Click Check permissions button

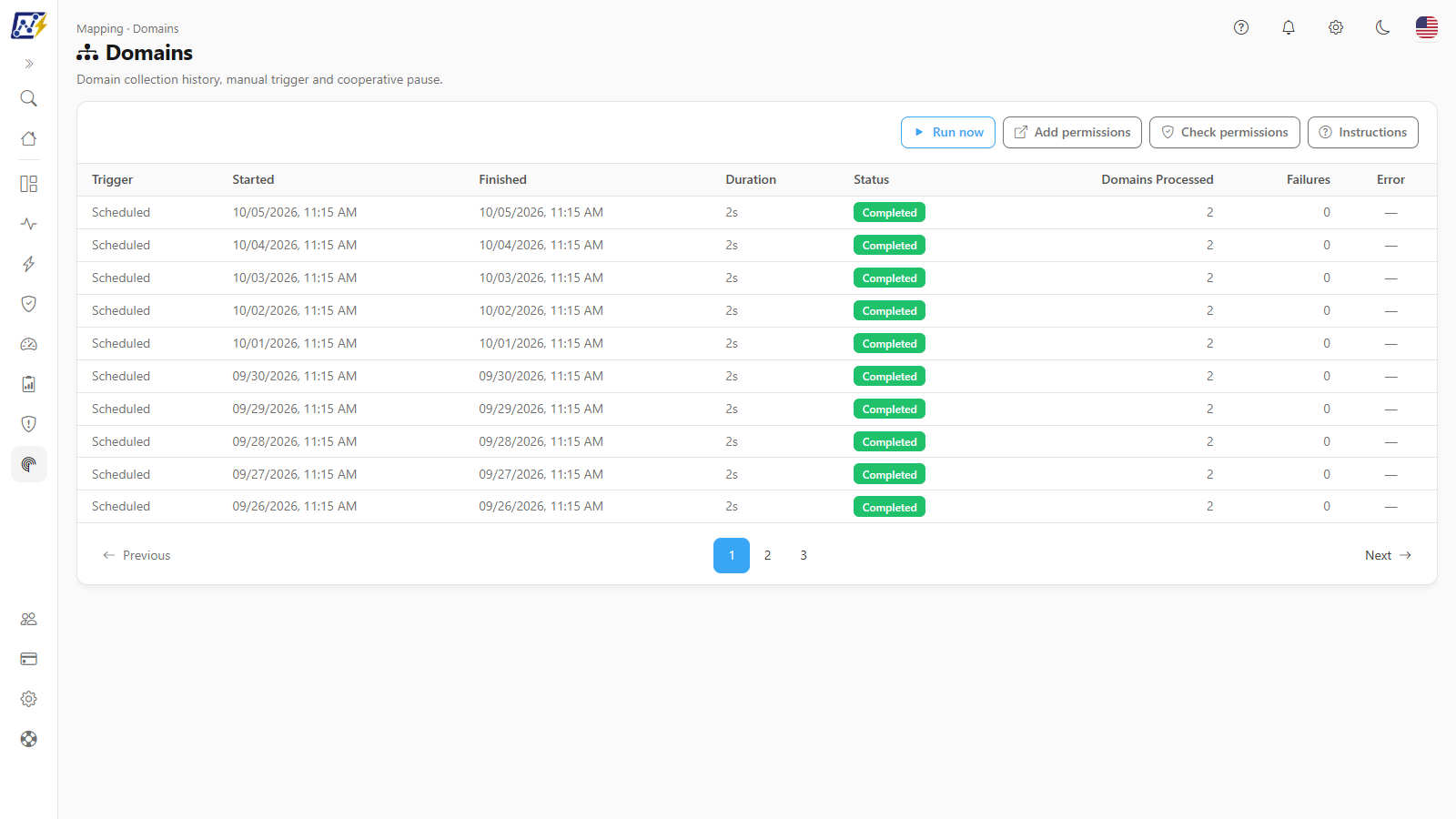pyautogui.click(x=1225, y=132)
